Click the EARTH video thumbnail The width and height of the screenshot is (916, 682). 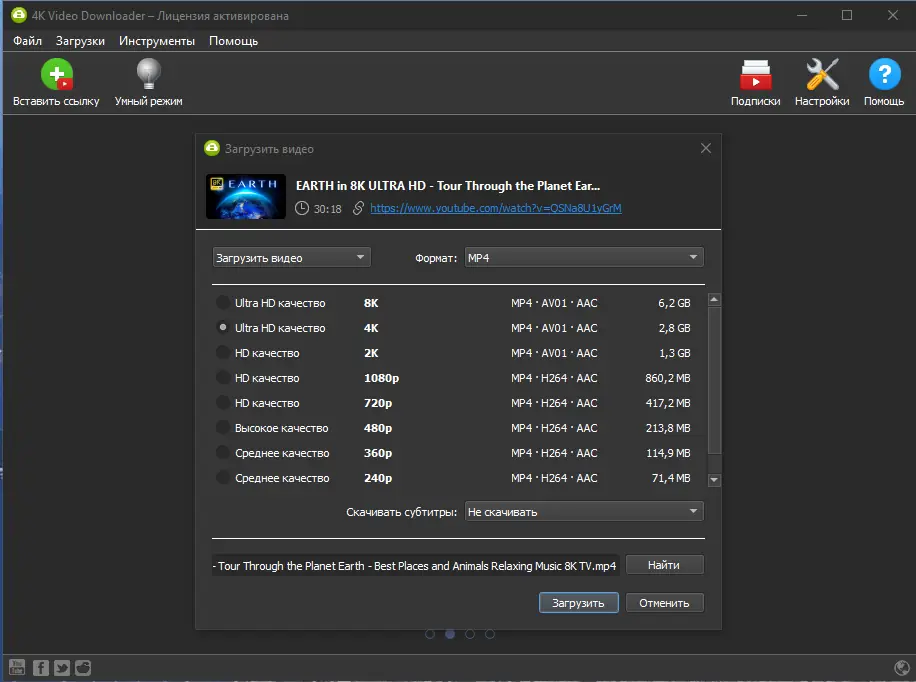coord(245,196)
